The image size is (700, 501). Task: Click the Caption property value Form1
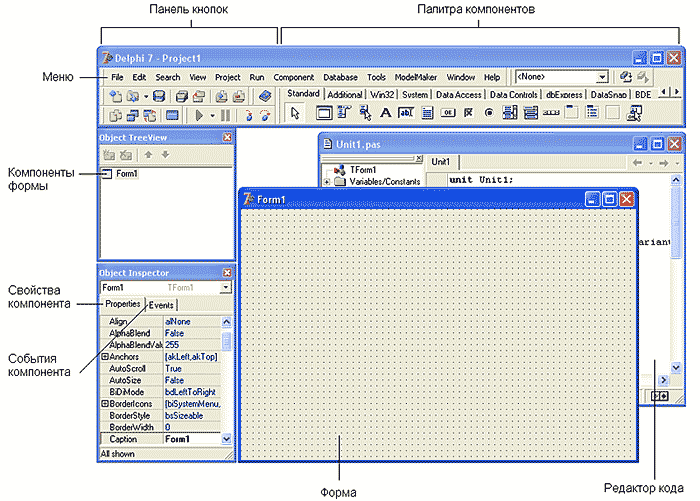(x=192, y=439)
